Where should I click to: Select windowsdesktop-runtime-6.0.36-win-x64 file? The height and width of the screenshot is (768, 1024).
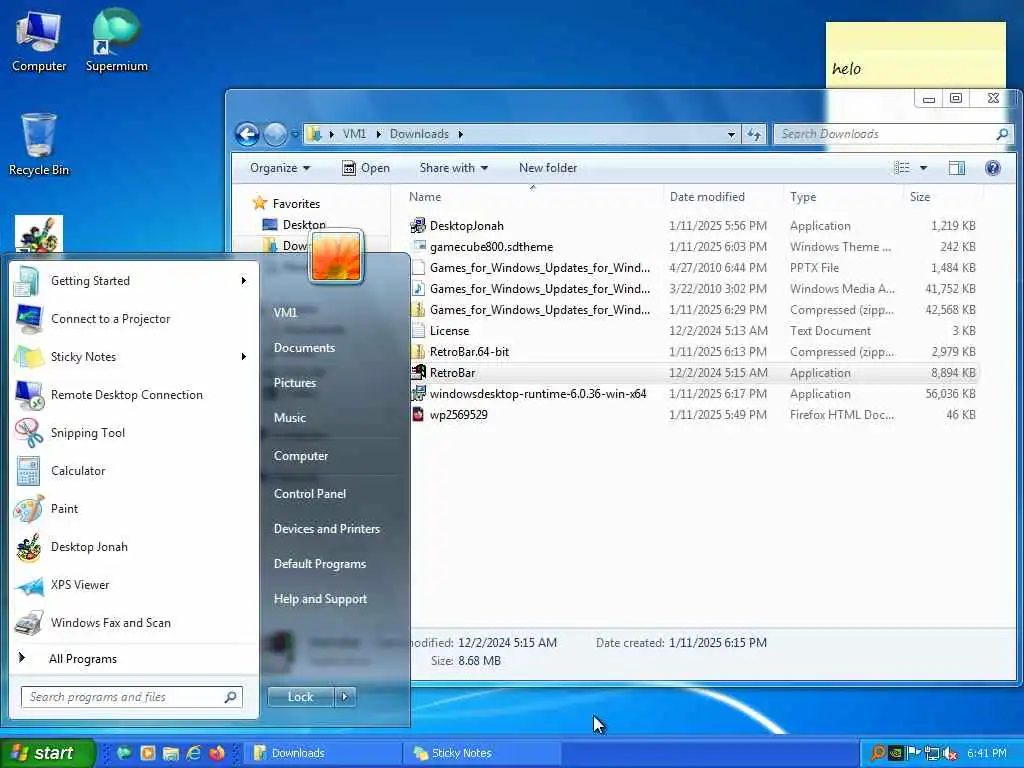pyautogui.click(x=694, y=394)
